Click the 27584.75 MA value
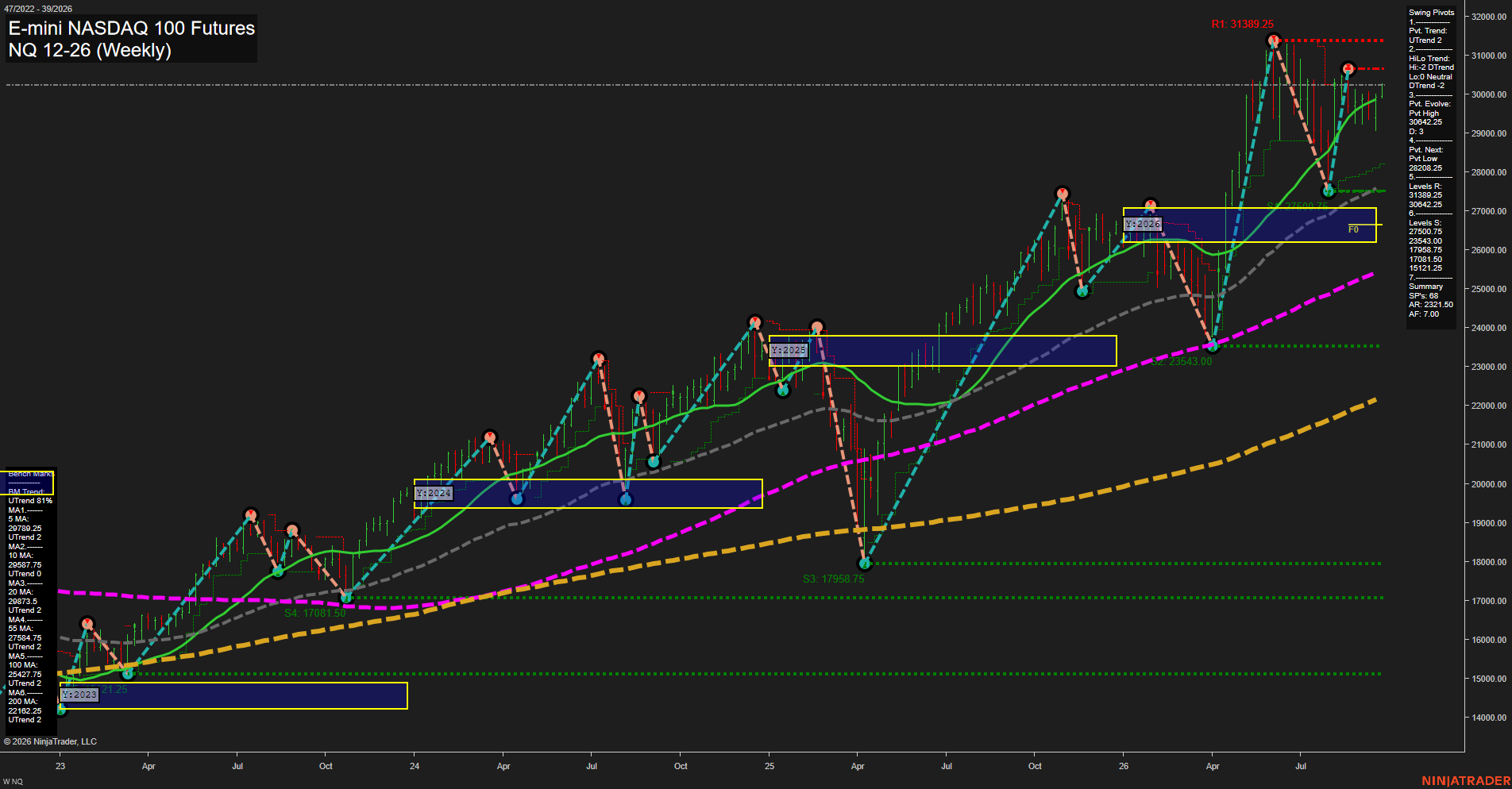The width and height of the screenshot is (1512, 789). pos(25,638)
